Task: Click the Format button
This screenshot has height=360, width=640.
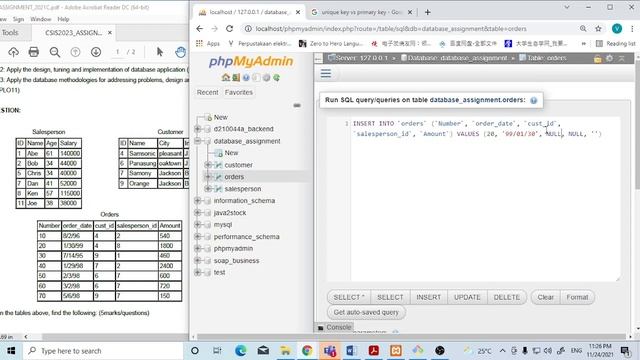Action: tap(577, 297)
